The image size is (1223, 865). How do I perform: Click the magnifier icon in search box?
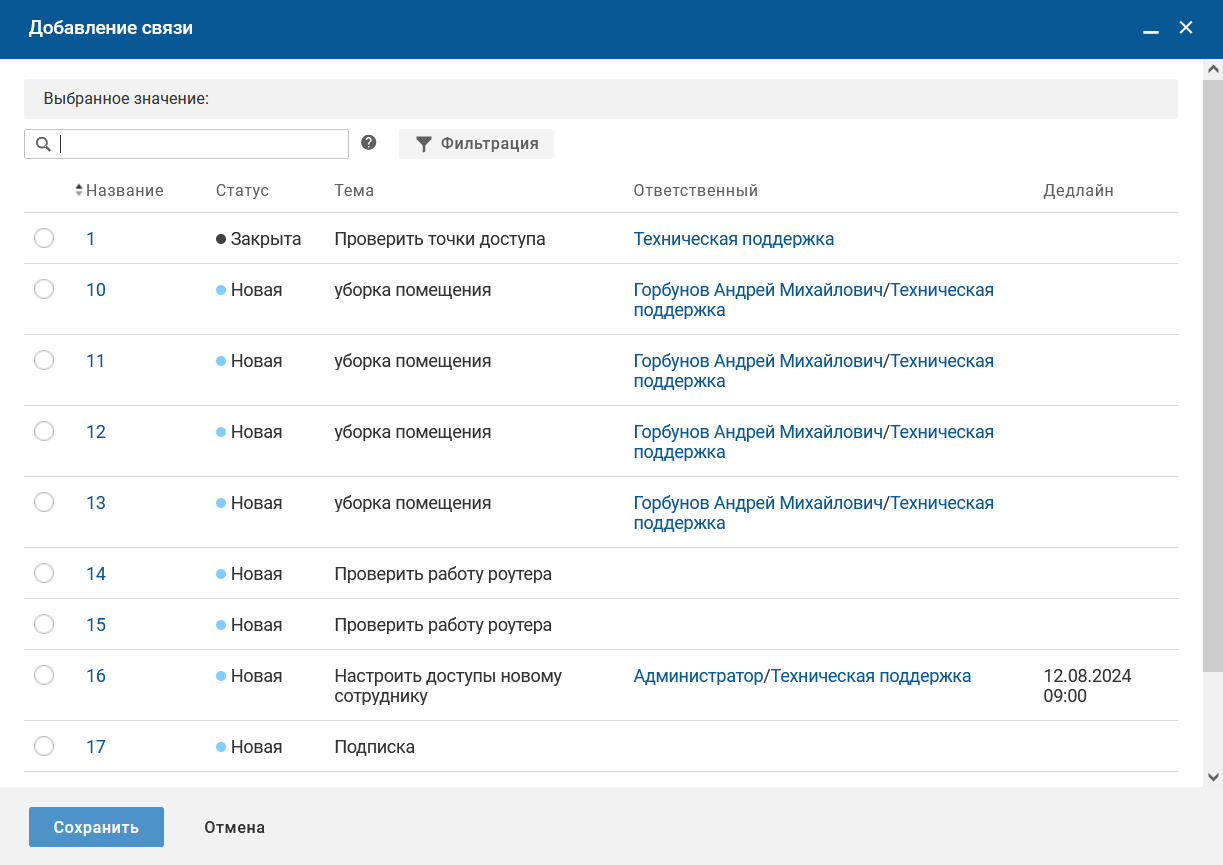tap(43, 144)
